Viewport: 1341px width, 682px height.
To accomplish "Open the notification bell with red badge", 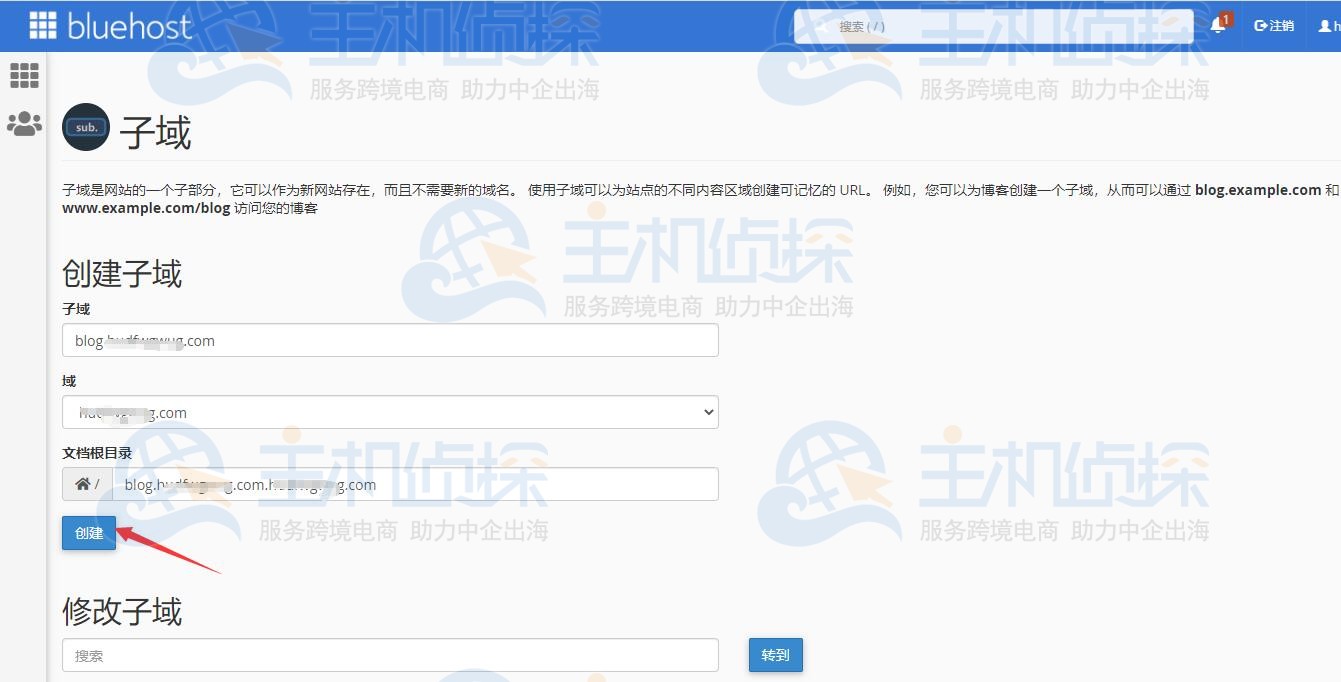I will click(1217, 25).
